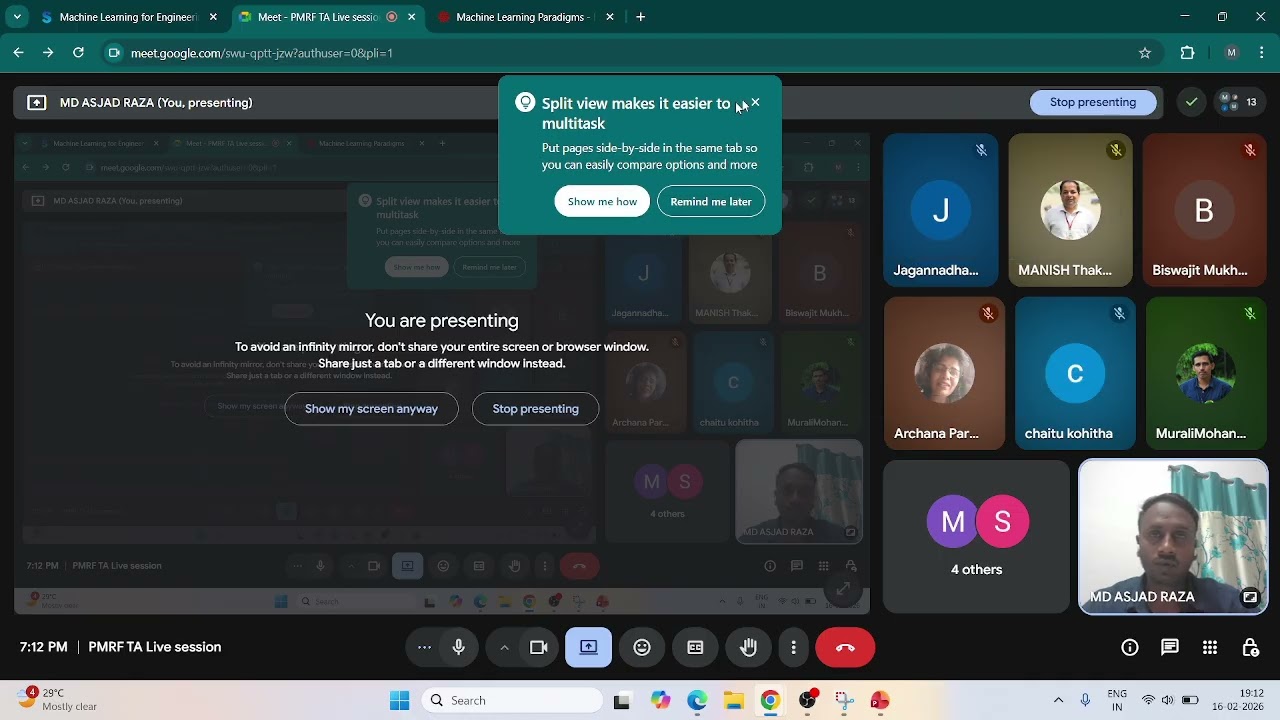
Task: Close the Split view popup
Action: pos(755,102)
